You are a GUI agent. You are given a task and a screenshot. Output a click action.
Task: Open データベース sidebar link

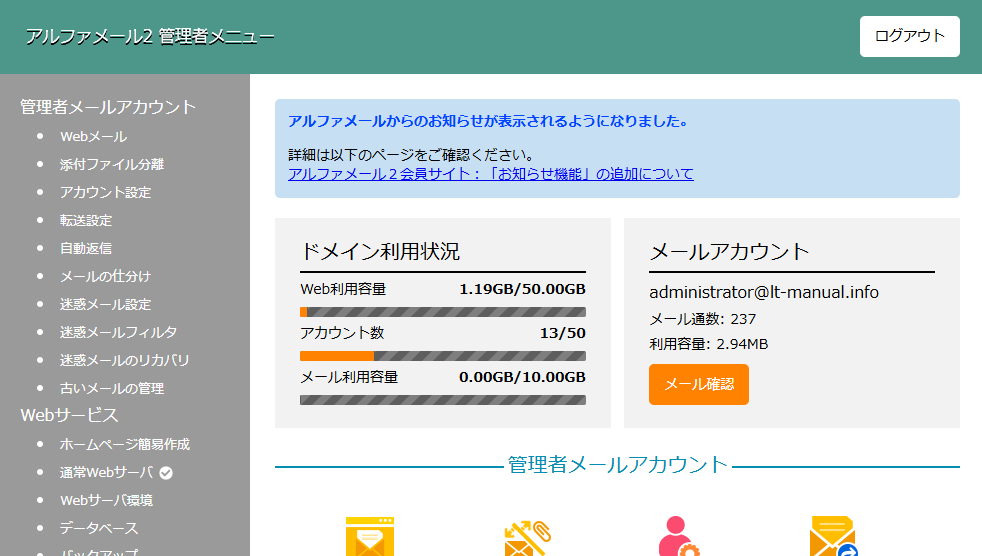[x=98, y=528]
